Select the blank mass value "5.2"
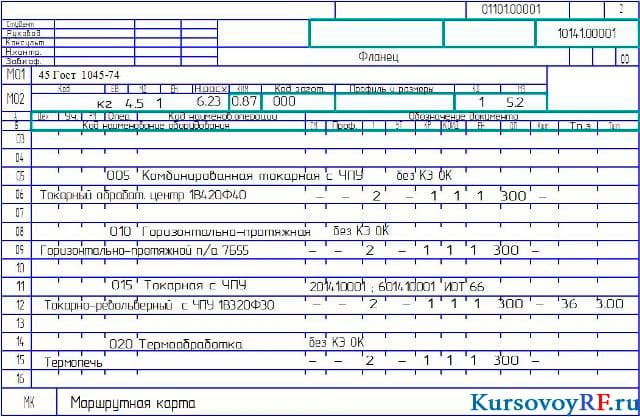640x417 pixels. coord(515,102)
